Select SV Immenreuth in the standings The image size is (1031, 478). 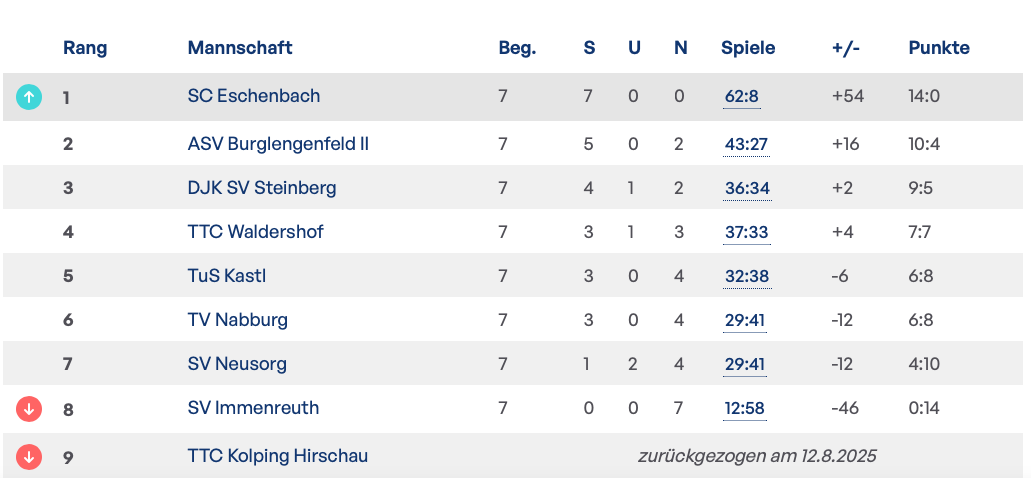point(253,408)
